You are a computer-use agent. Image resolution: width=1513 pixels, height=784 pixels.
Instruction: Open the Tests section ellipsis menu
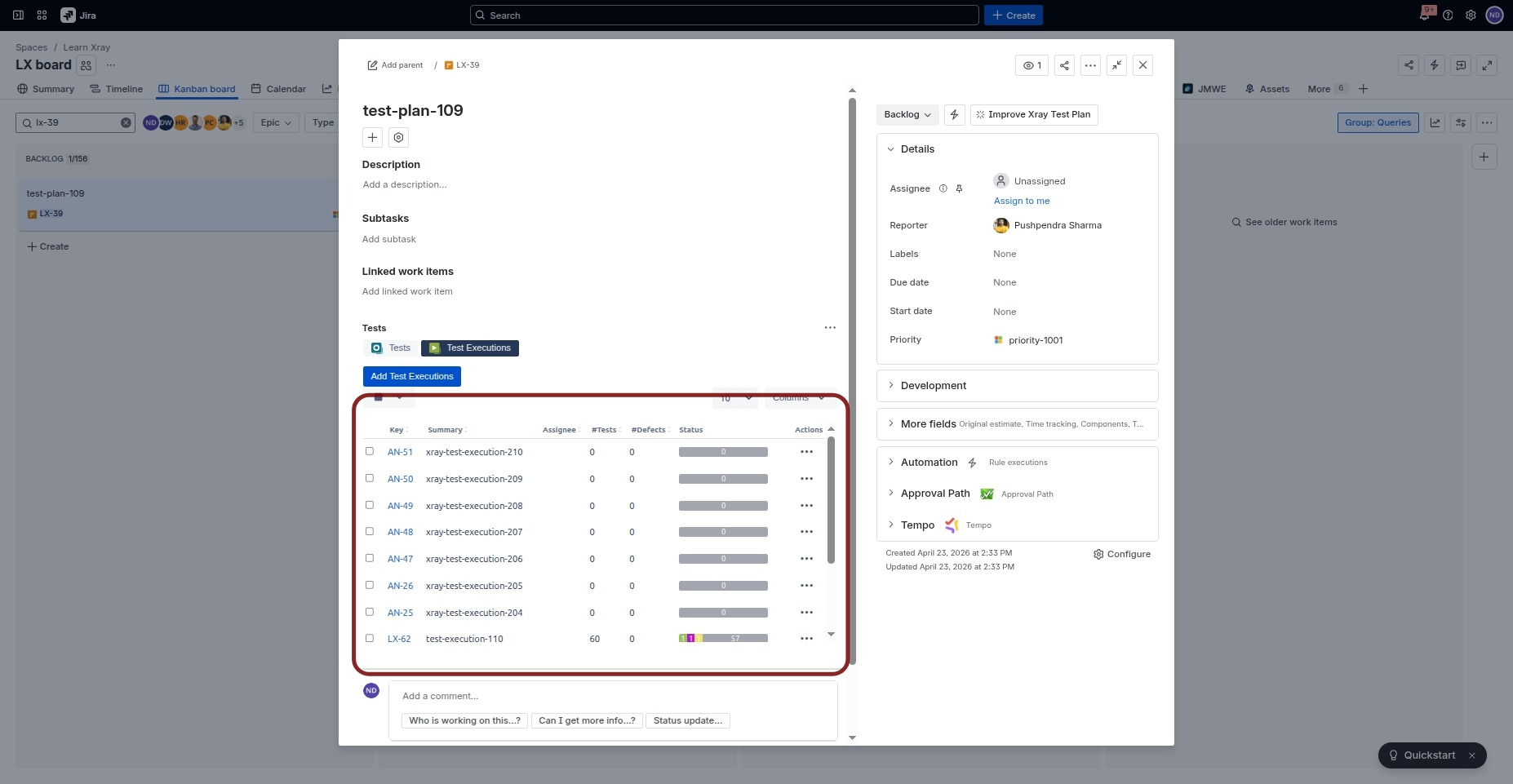click(x=830, y=327)
